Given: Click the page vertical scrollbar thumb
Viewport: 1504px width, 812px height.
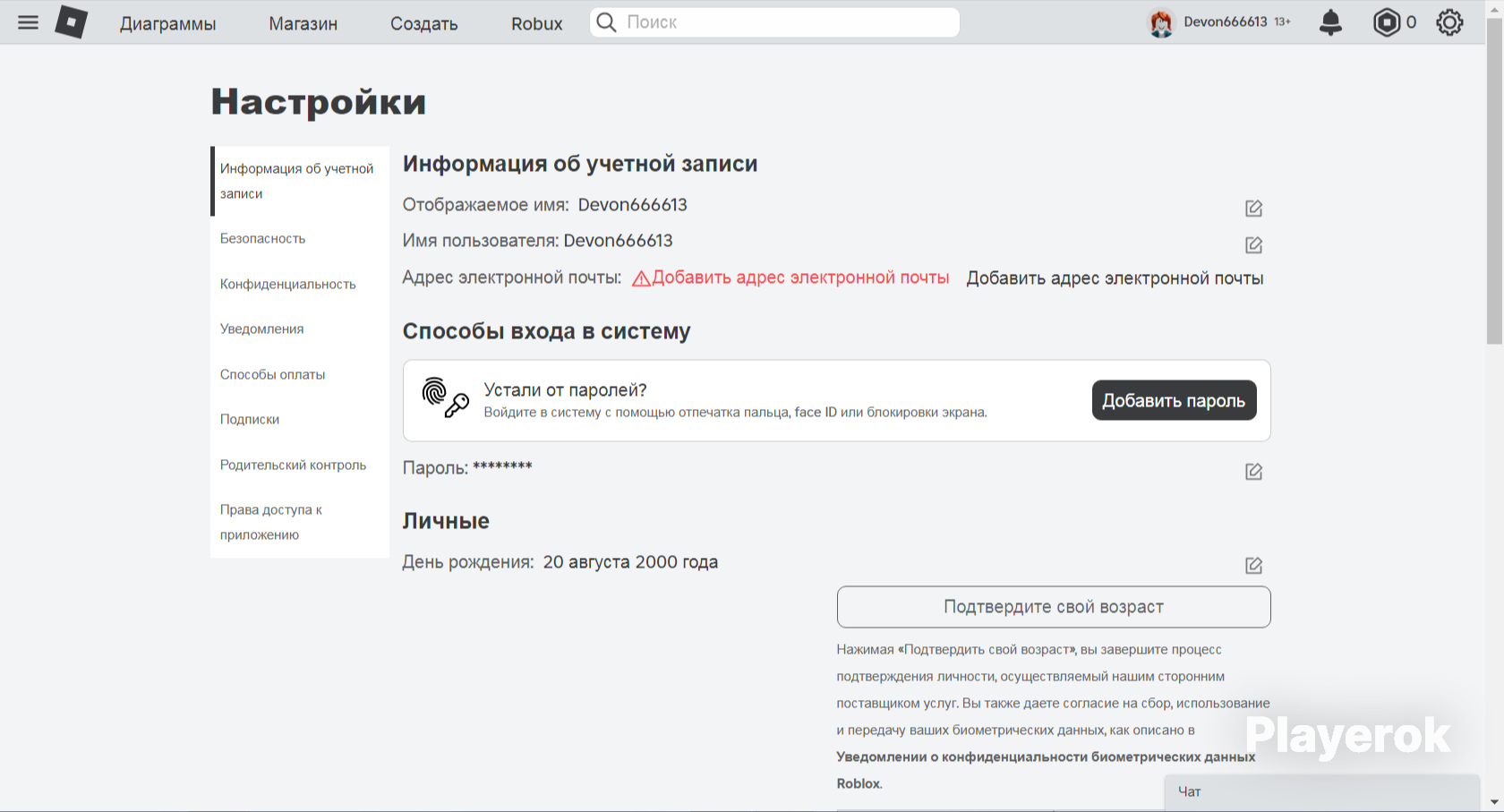Looking at the screenshot, I should pos(1494,181).
